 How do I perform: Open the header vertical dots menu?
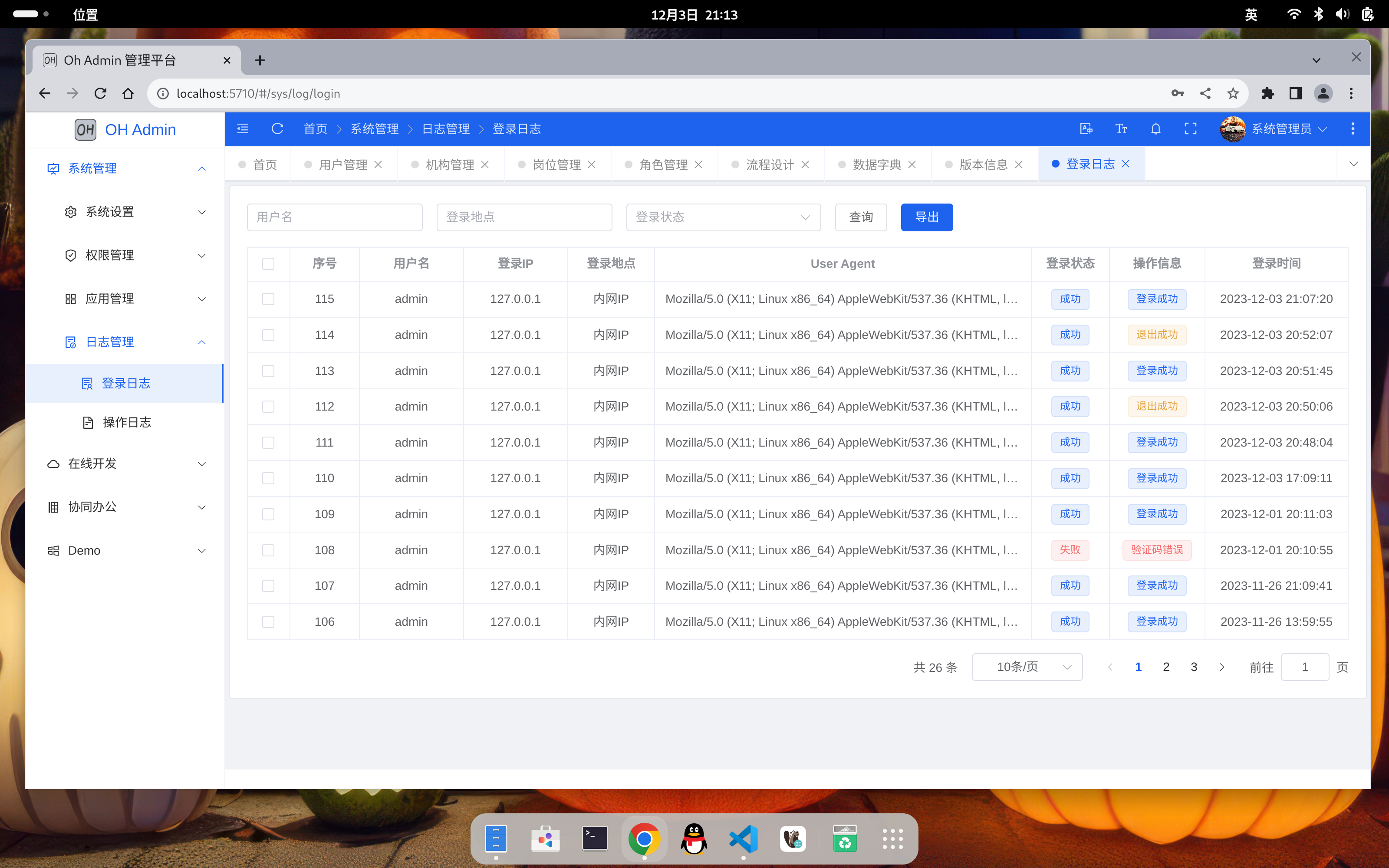point(1352,128)
